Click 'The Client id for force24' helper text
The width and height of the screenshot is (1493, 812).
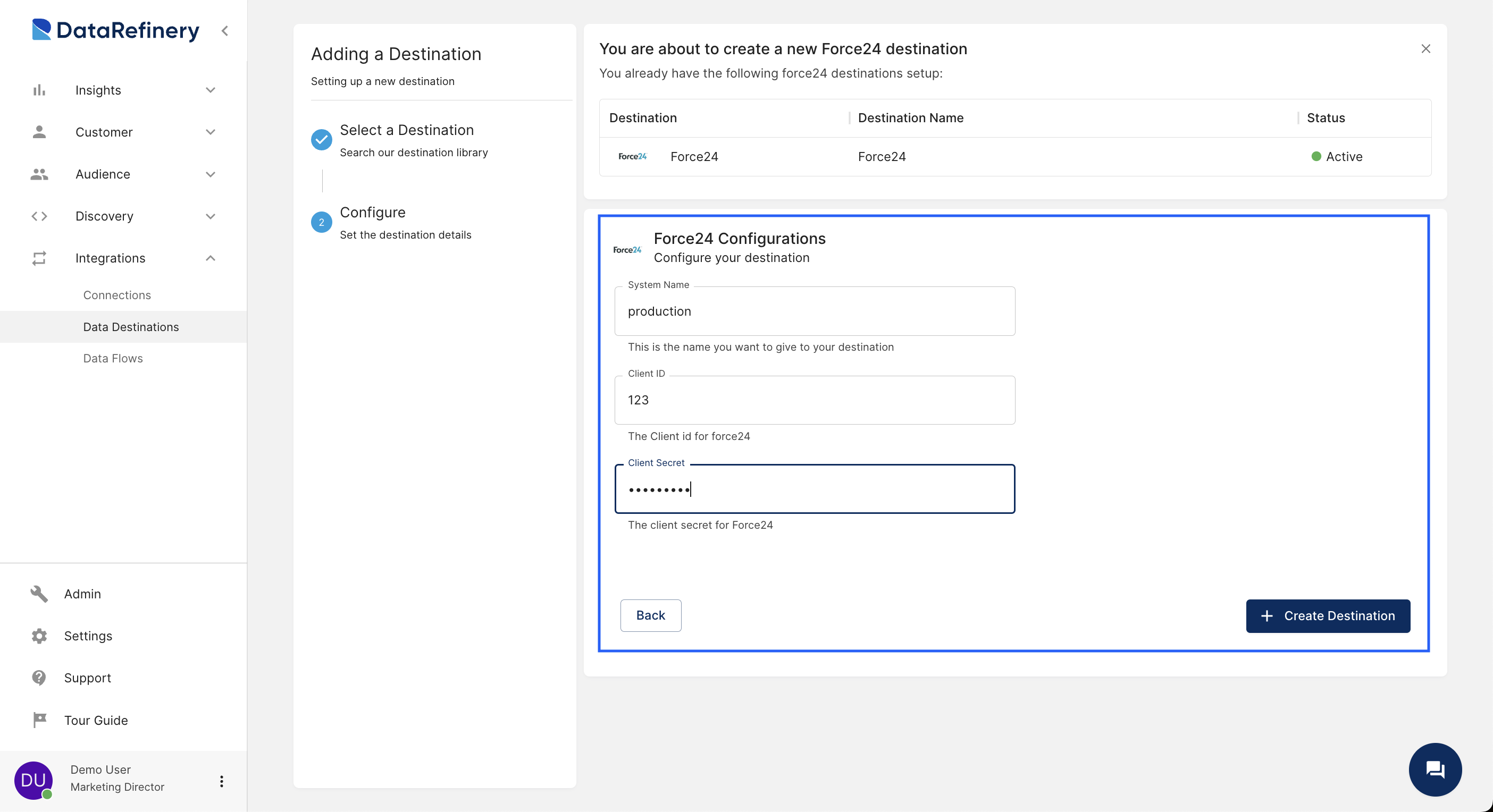[x=689, y=436]
